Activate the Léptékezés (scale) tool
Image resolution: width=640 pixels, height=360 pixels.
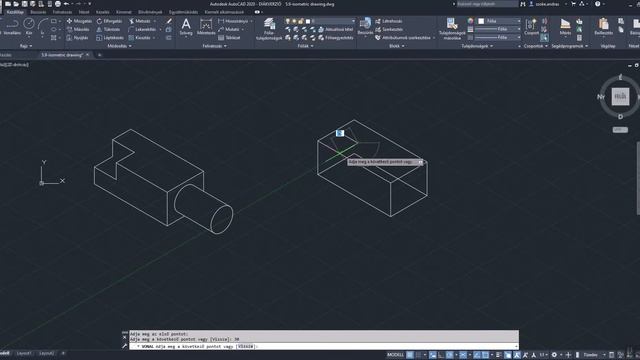point(110,38)
